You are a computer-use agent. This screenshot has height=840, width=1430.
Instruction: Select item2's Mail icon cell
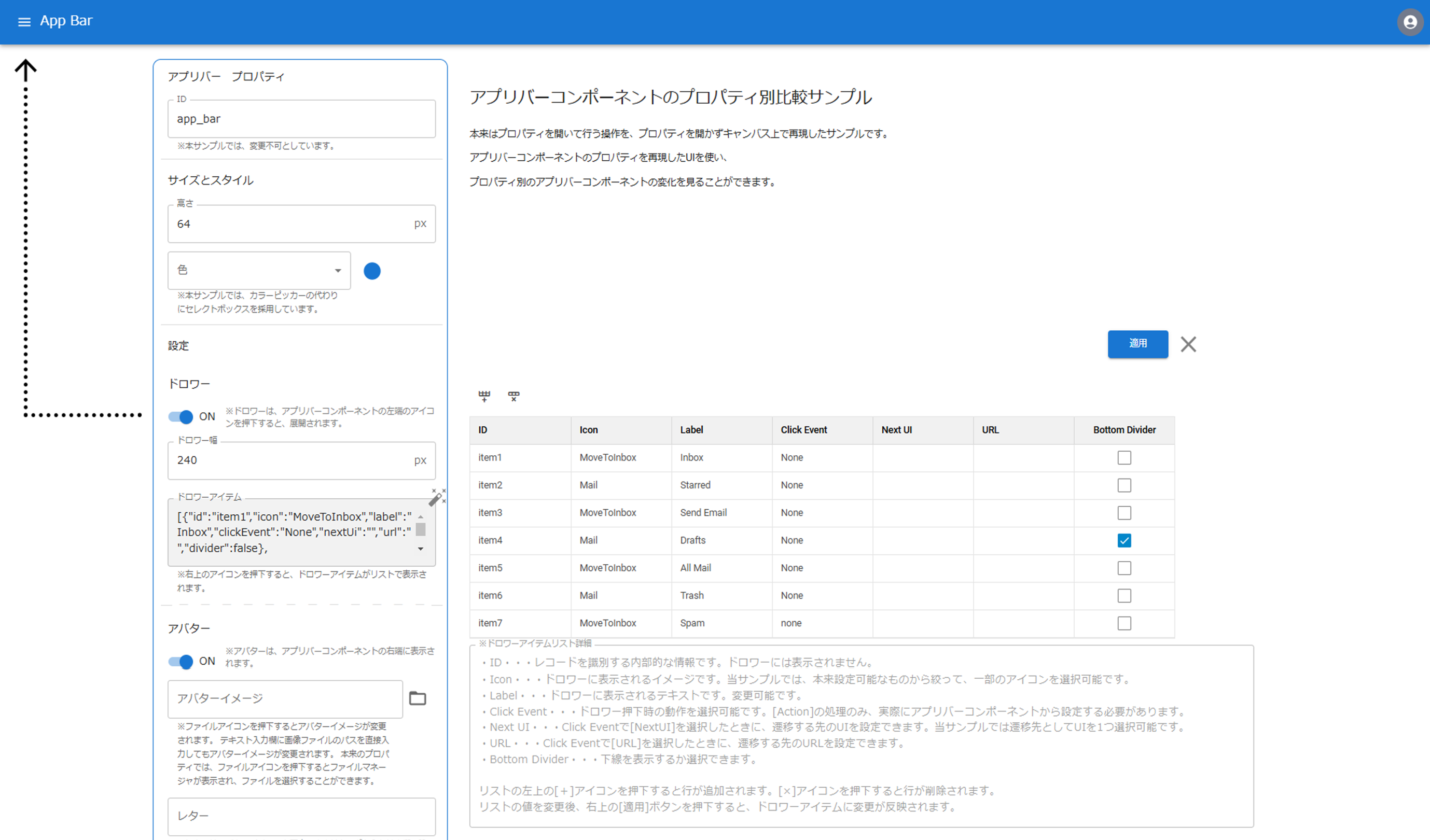(621, 485)
